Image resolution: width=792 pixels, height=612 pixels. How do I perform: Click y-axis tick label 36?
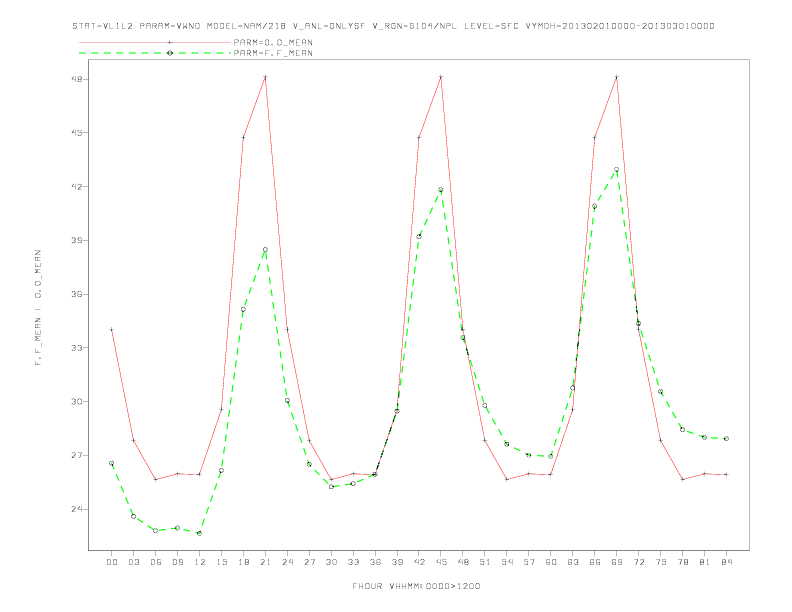pos(77,294)
